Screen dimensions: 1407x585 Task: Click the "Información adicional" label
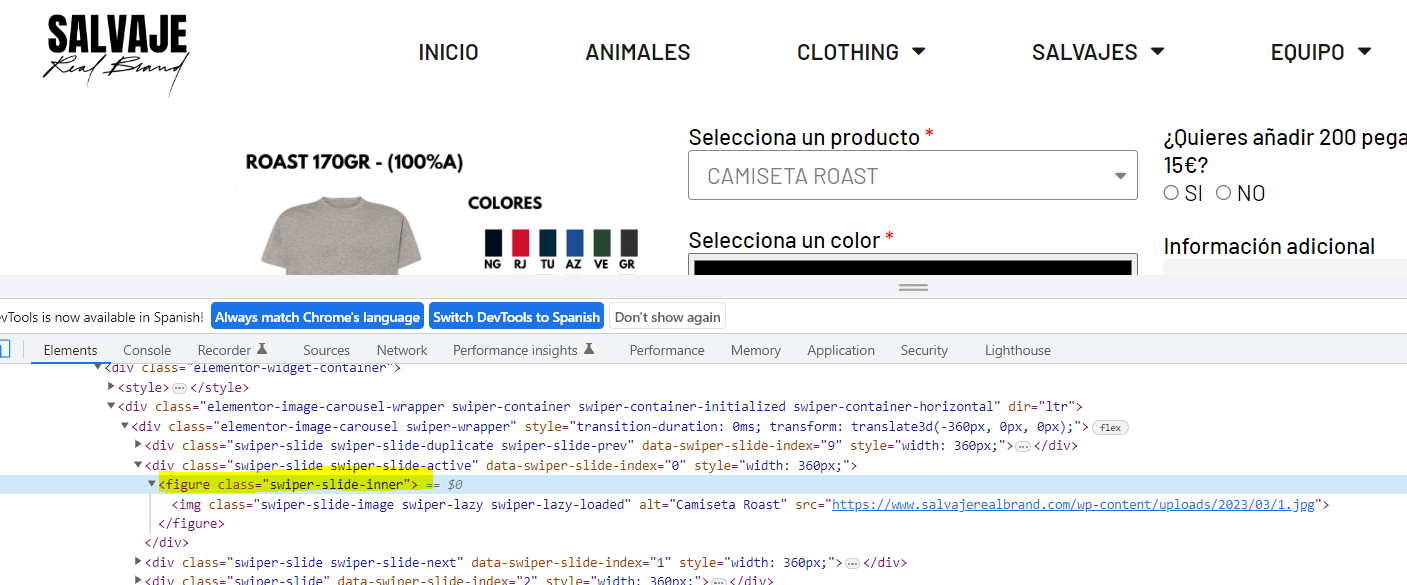[1269, 247]
